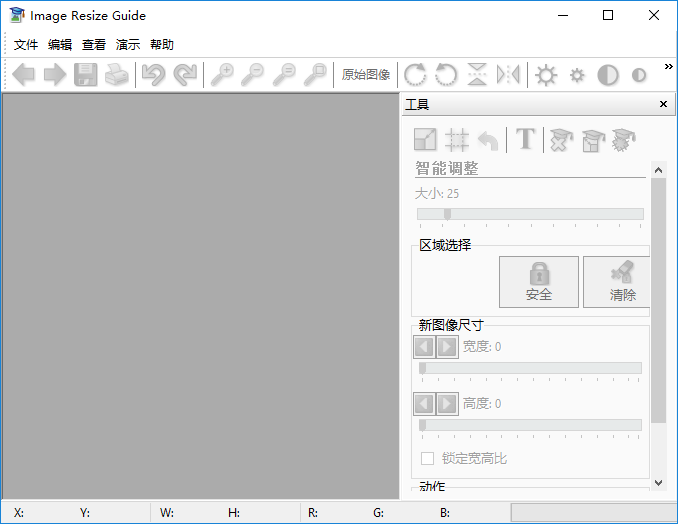Click the 原始图像 toolbar button

(366, 75)
